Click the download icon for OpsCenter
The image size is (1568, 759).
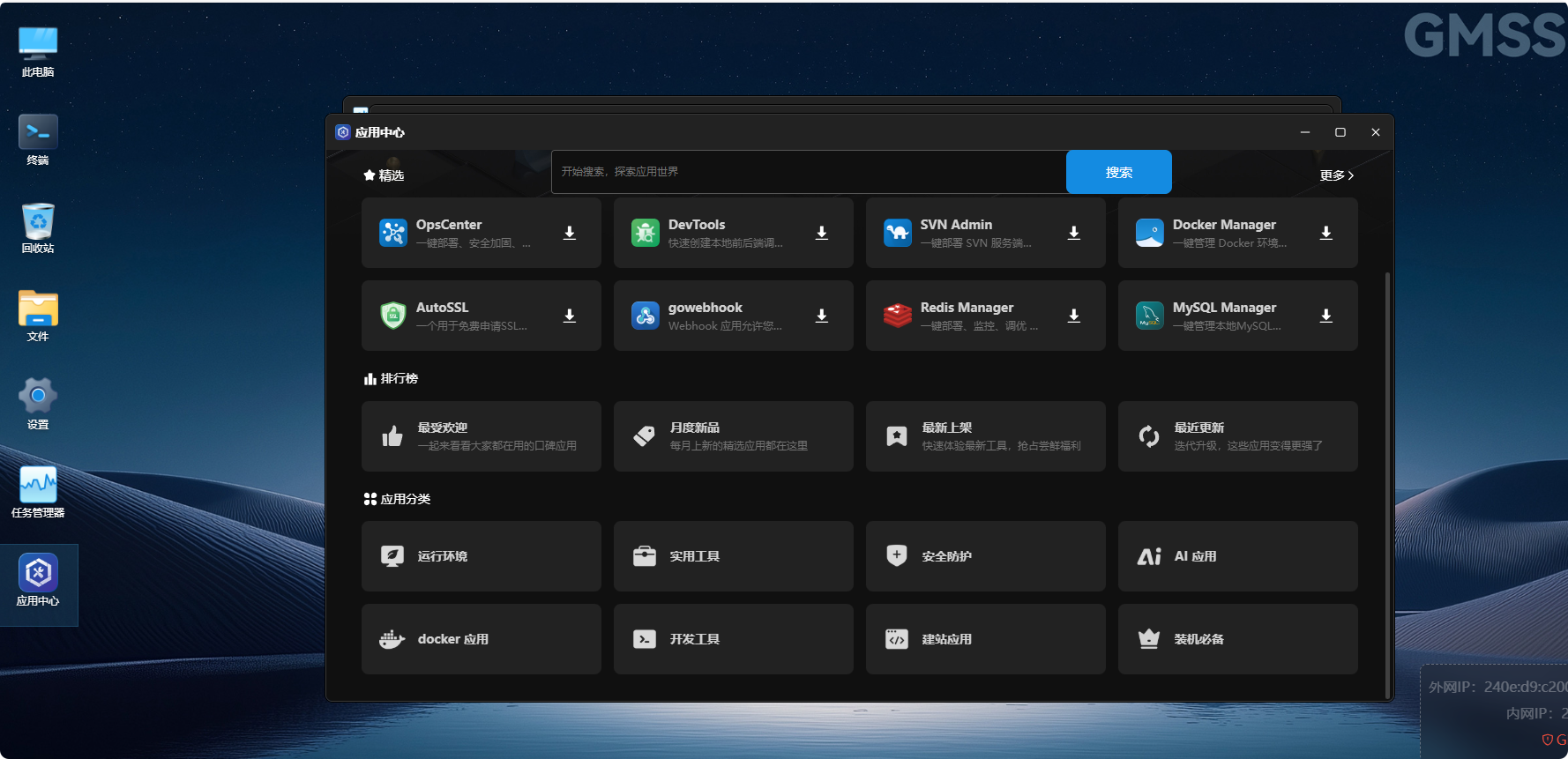coord(570,233)
